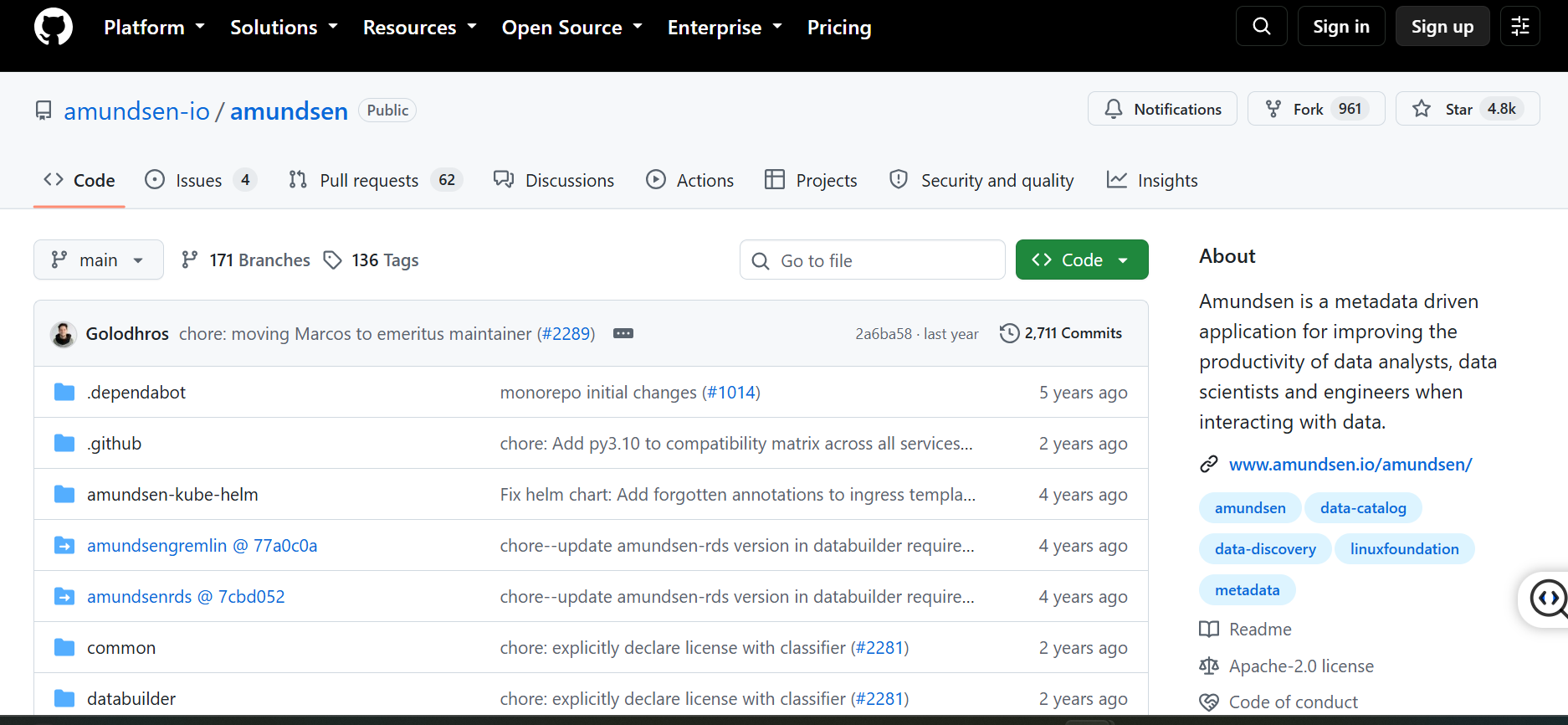Click the link icon beside website URL

coord(1209,464)
